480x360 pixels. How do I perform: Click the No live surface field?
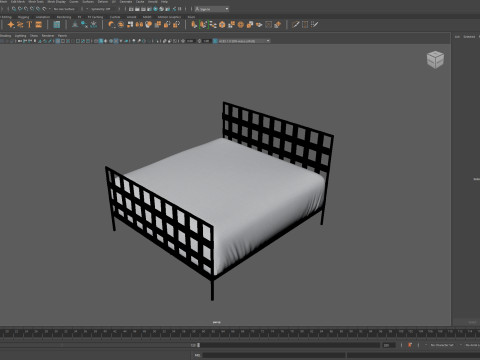coord(64,9)
